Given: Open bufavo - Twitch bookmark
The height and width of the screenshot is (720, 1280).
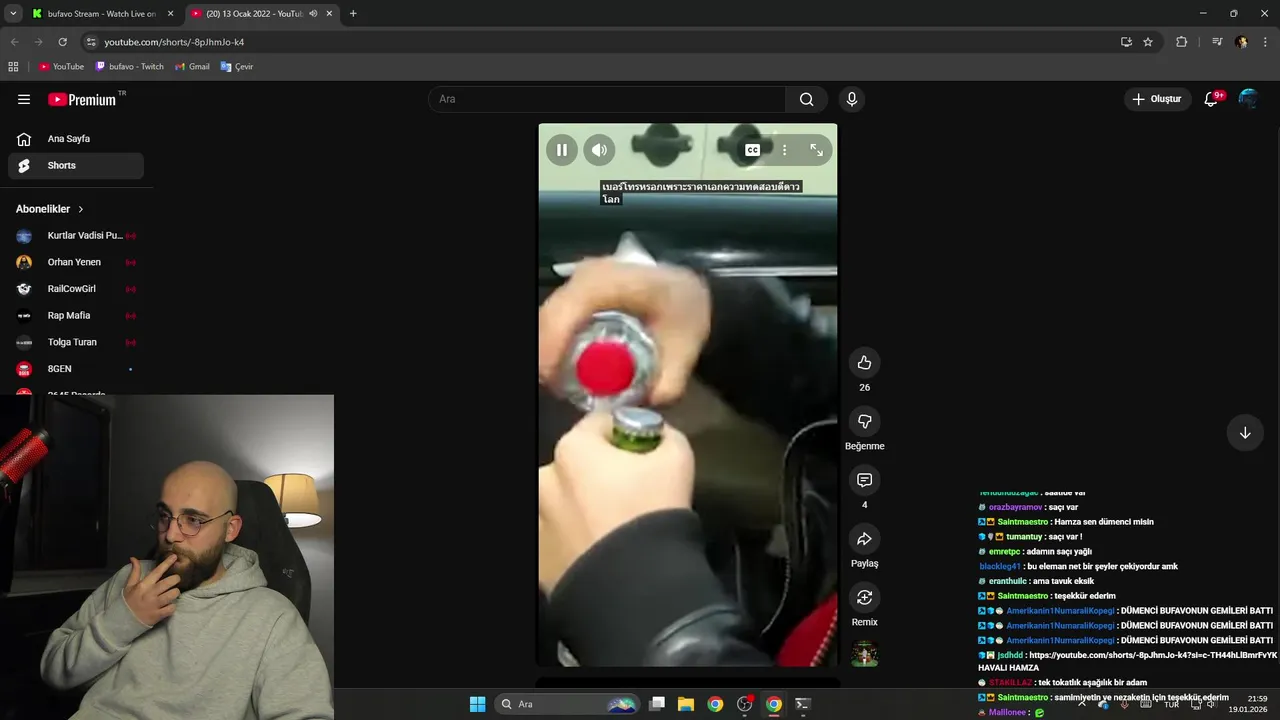Looking at the screenshot, I should pyautogui.click(x=130, y=67).
